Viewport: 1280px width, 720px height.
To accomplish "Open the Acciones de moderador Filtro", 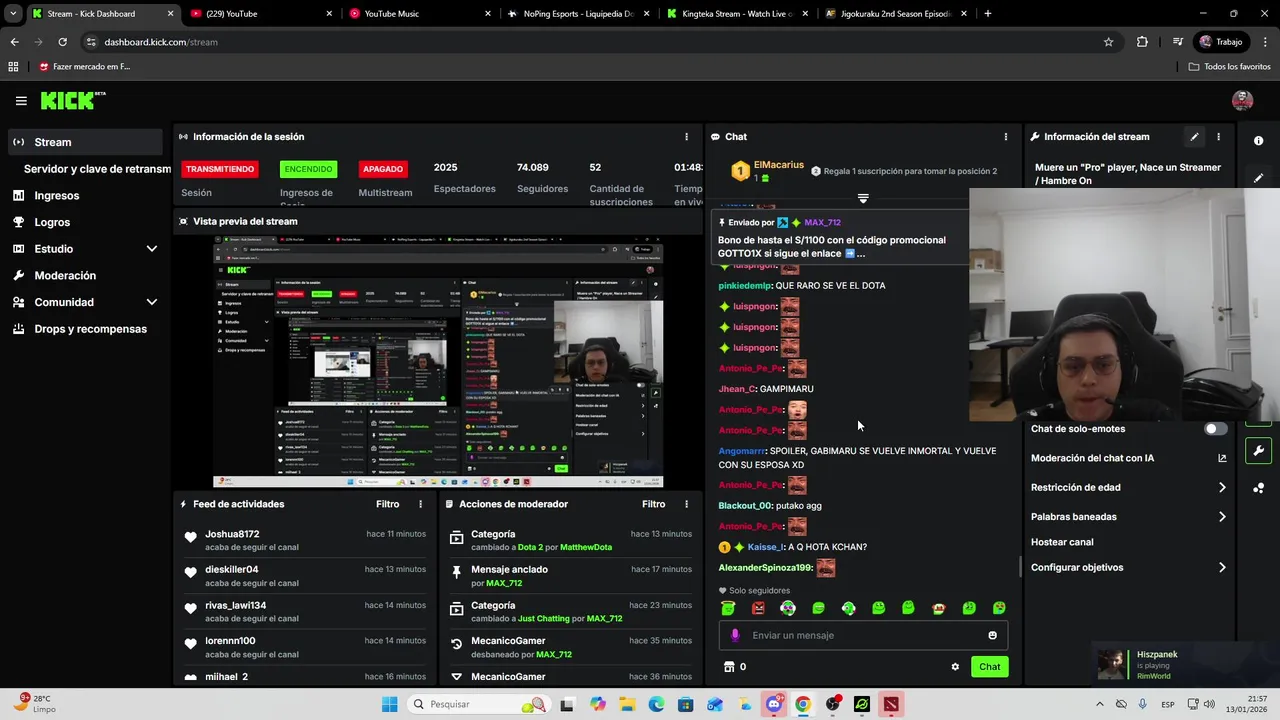I will tap(653, 504).
